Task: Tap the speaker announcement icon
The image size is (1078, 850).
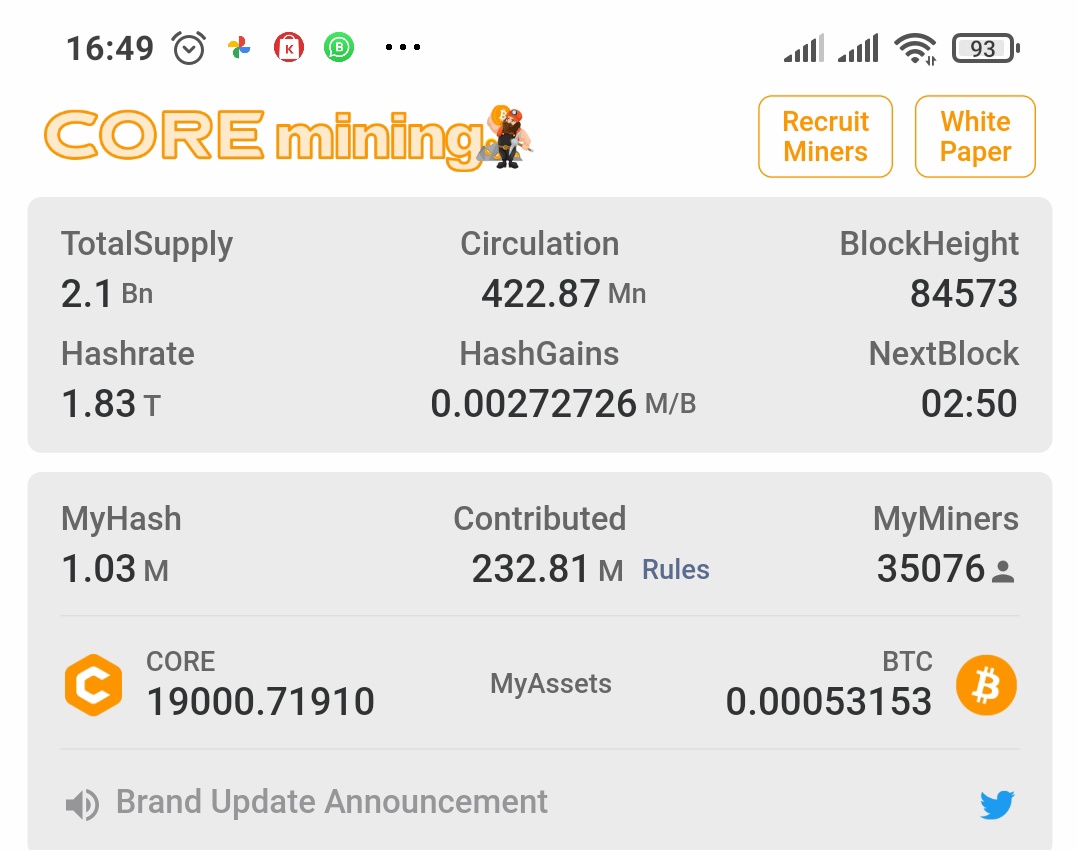Action: 82,804
